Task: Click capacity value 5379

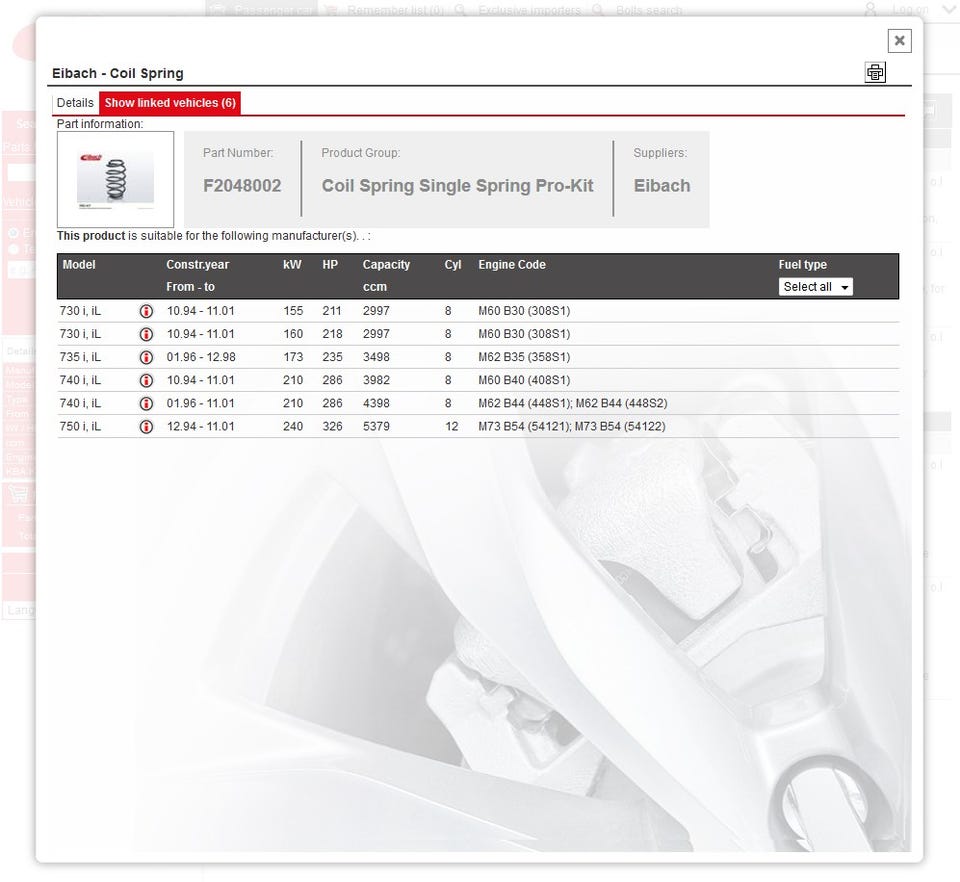Action: pyautogui.click(x=376, y=426)
